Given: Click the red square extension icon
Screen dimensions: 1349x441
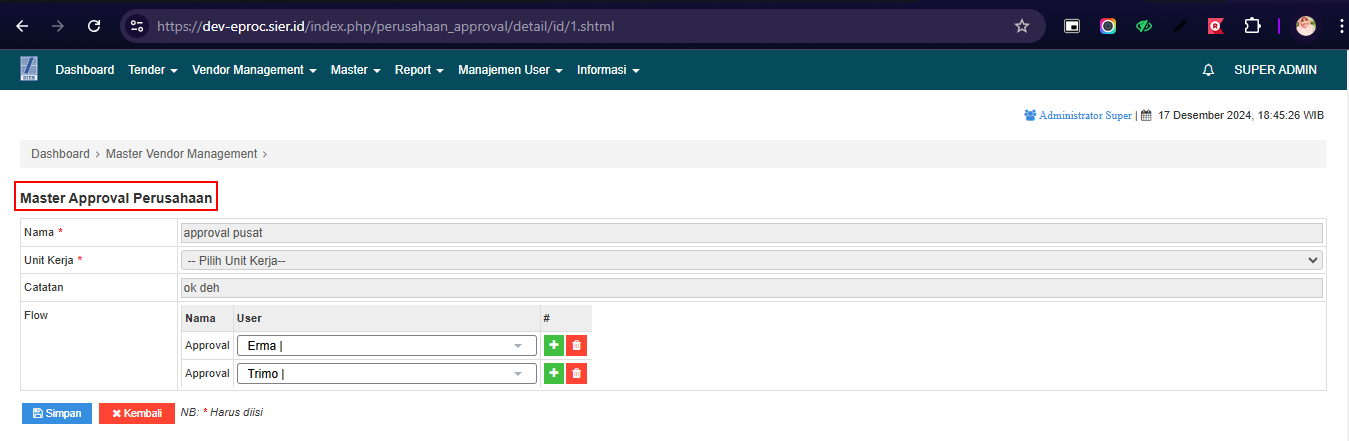Looking at the screenshot, I should coord(1216,26).
